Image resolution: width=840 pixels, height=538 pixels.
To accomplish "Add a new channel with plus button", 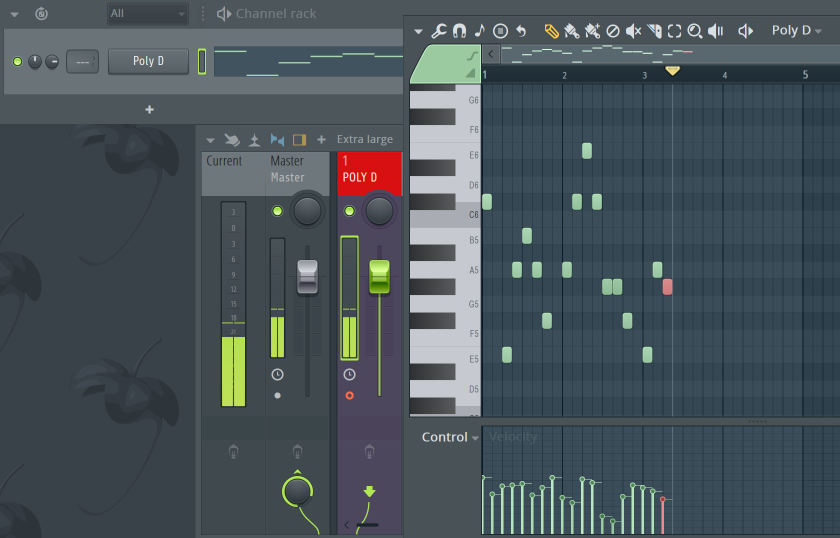I will pos(150,110).
